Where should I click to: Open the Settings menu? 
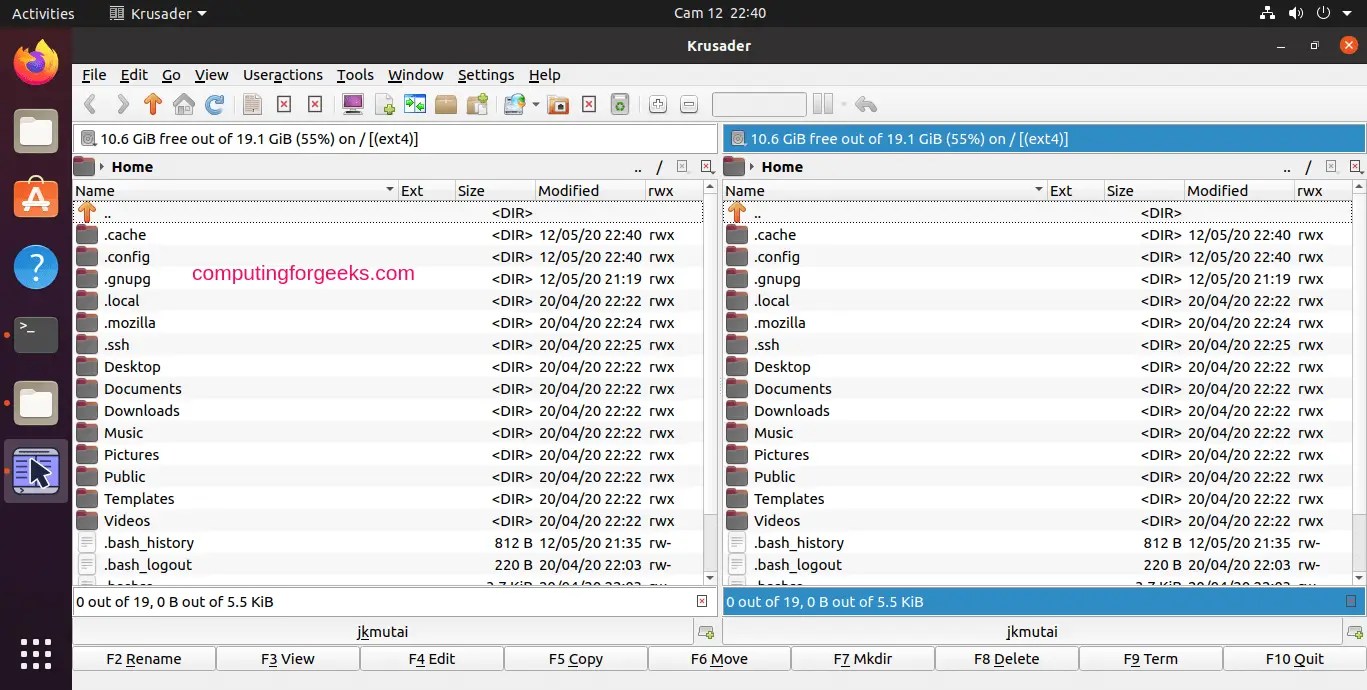pyautogui.click(x=486, y=75)
